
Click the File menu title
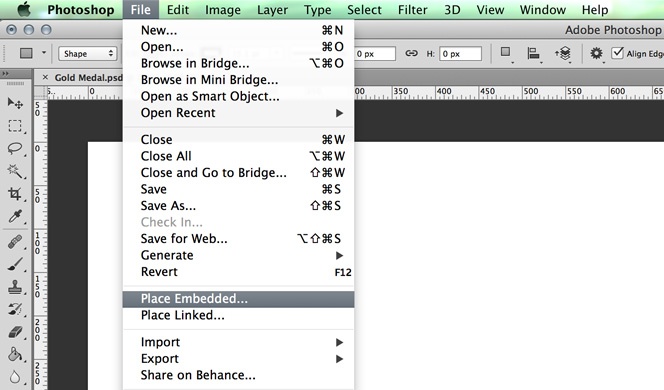pyautogui.click(x=141, y=9)
